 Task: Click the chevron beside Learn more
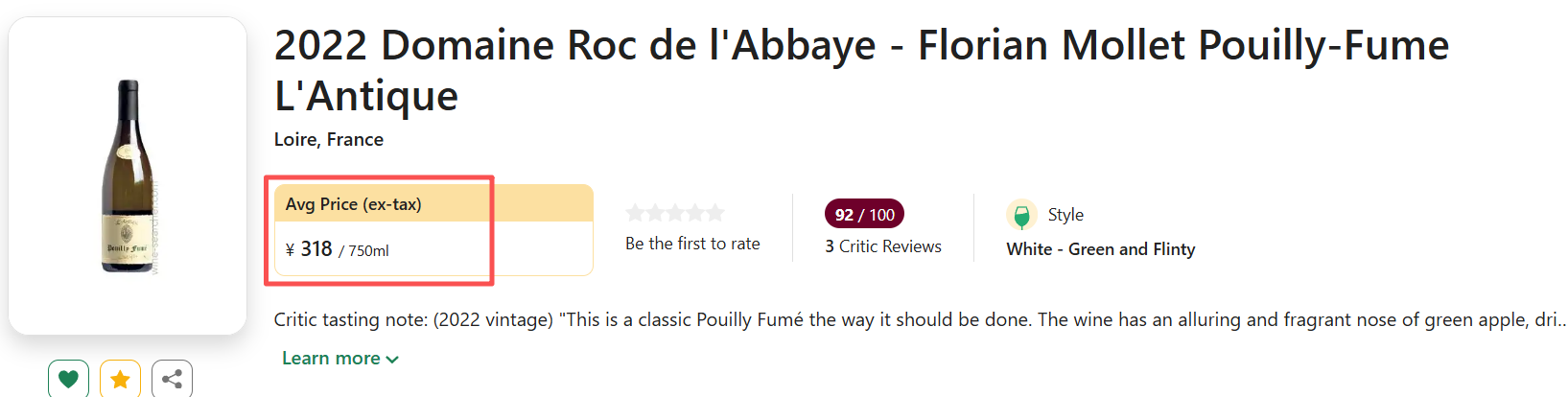[392, 360]
